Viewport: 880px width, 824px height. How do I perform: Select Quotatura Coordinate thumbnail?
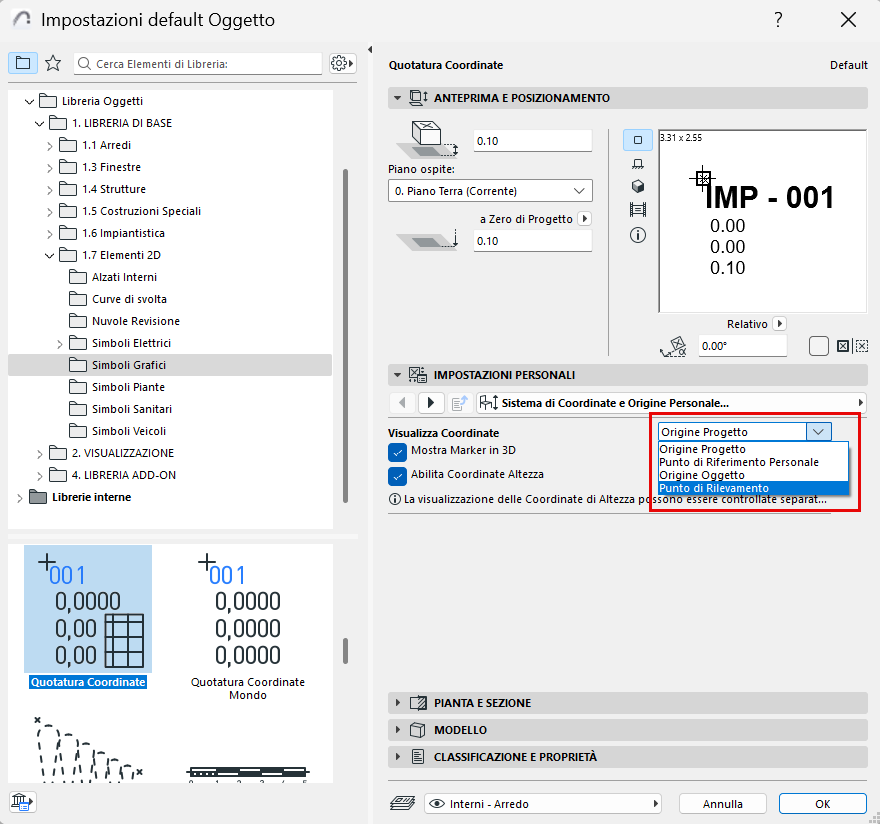pyautogui.click(x=88, y=617)
